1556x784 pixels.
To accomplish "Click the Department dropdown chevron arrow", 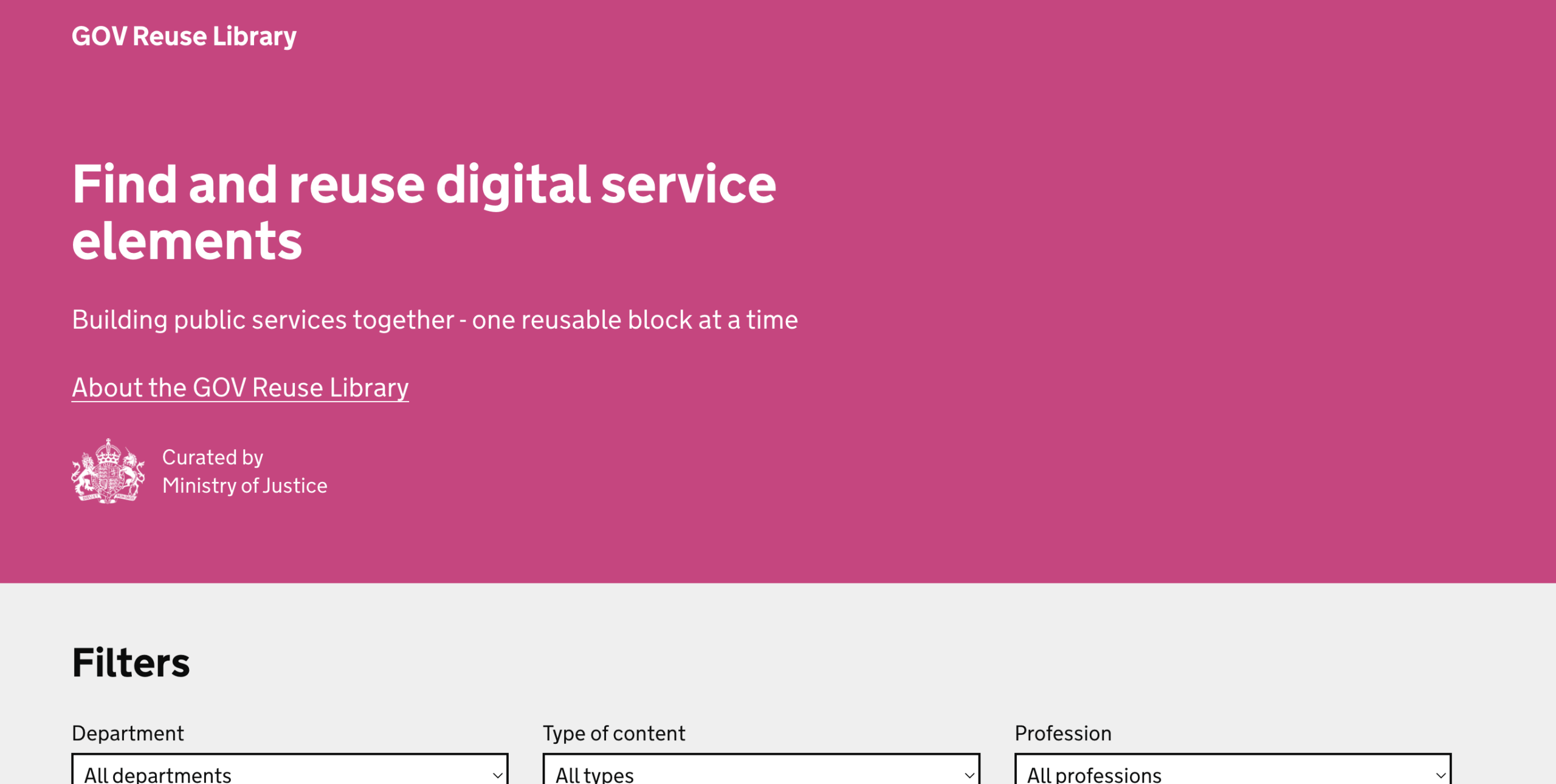I will point(497,775).
